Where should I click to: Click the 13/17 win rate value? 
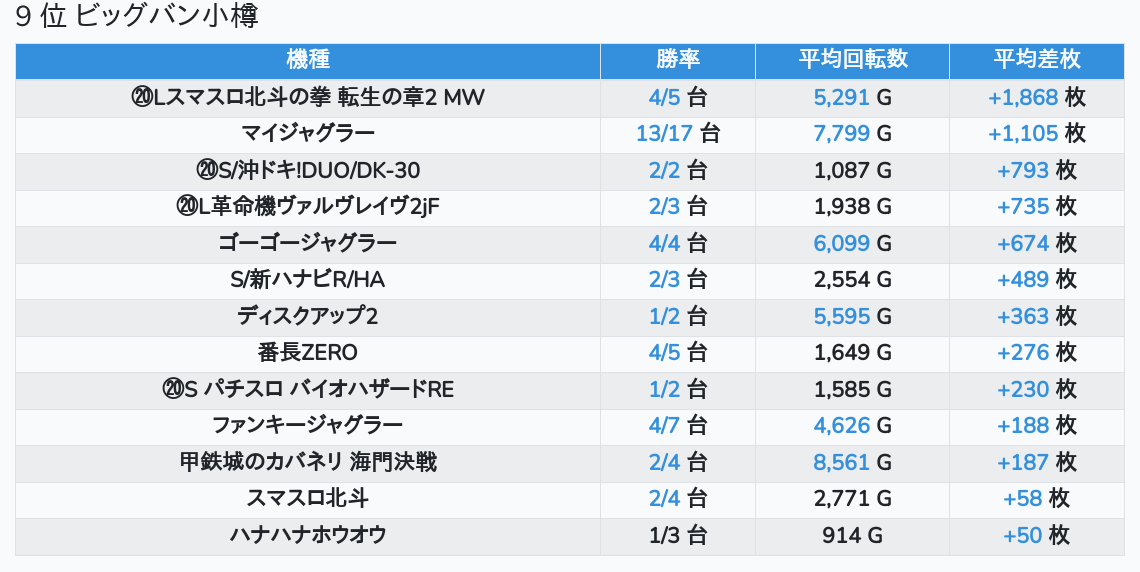pyautogui.click(x=663, y=134)
